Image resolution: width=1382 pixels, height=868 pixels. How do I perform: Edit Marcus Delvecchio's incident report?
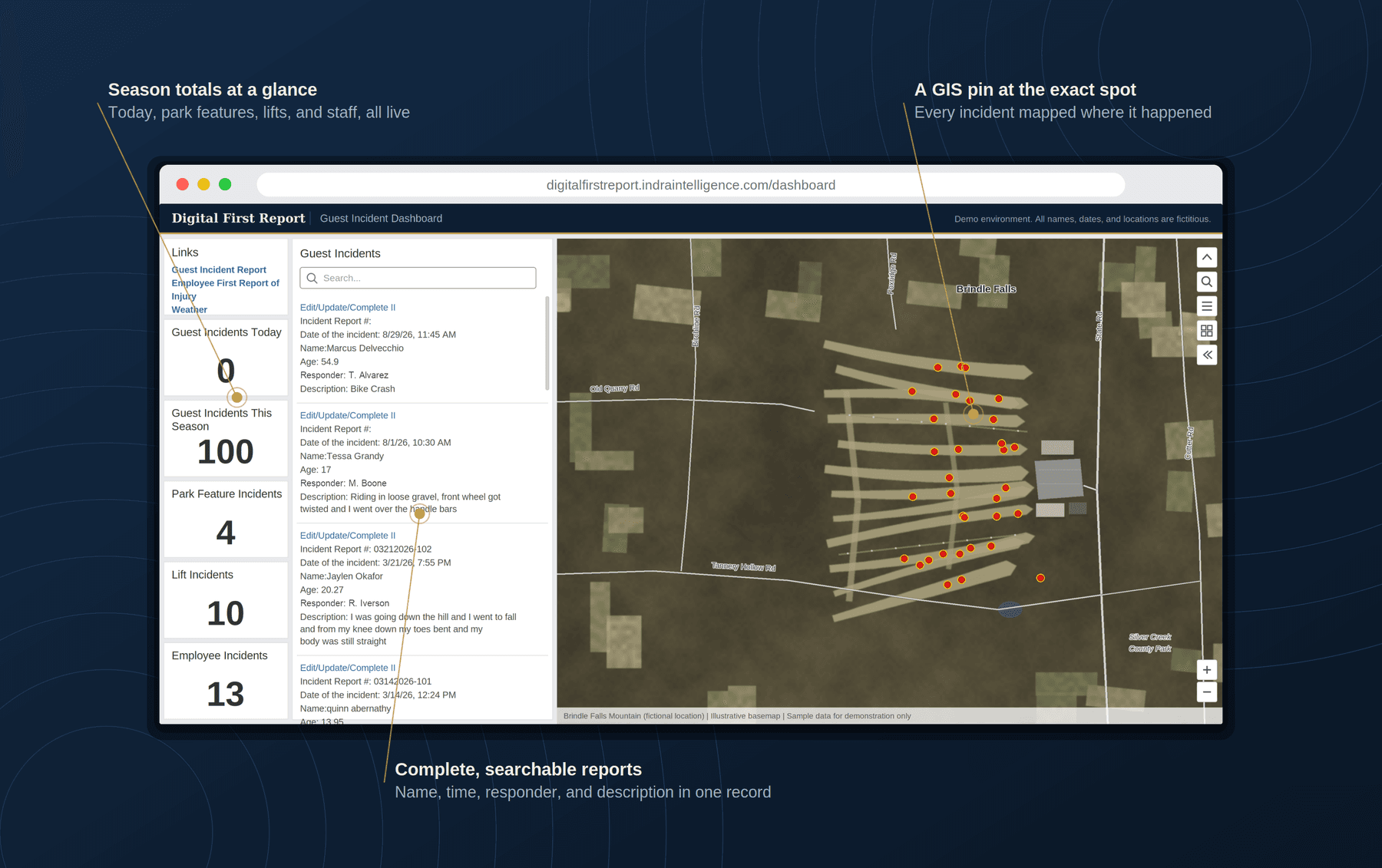(x=347, y=307)
